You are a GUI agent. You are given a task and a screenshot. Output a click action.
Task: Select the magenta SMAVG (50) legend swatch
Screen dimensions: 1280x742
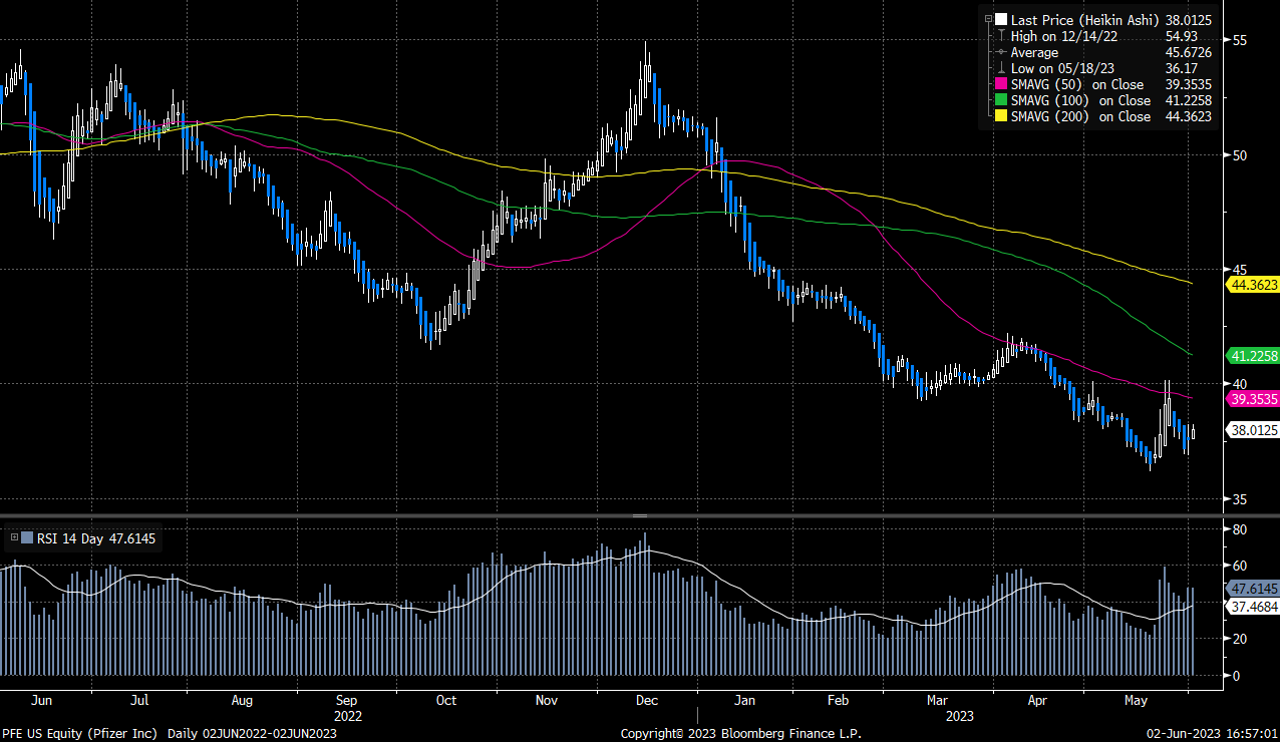click(x=1000, y=84)
